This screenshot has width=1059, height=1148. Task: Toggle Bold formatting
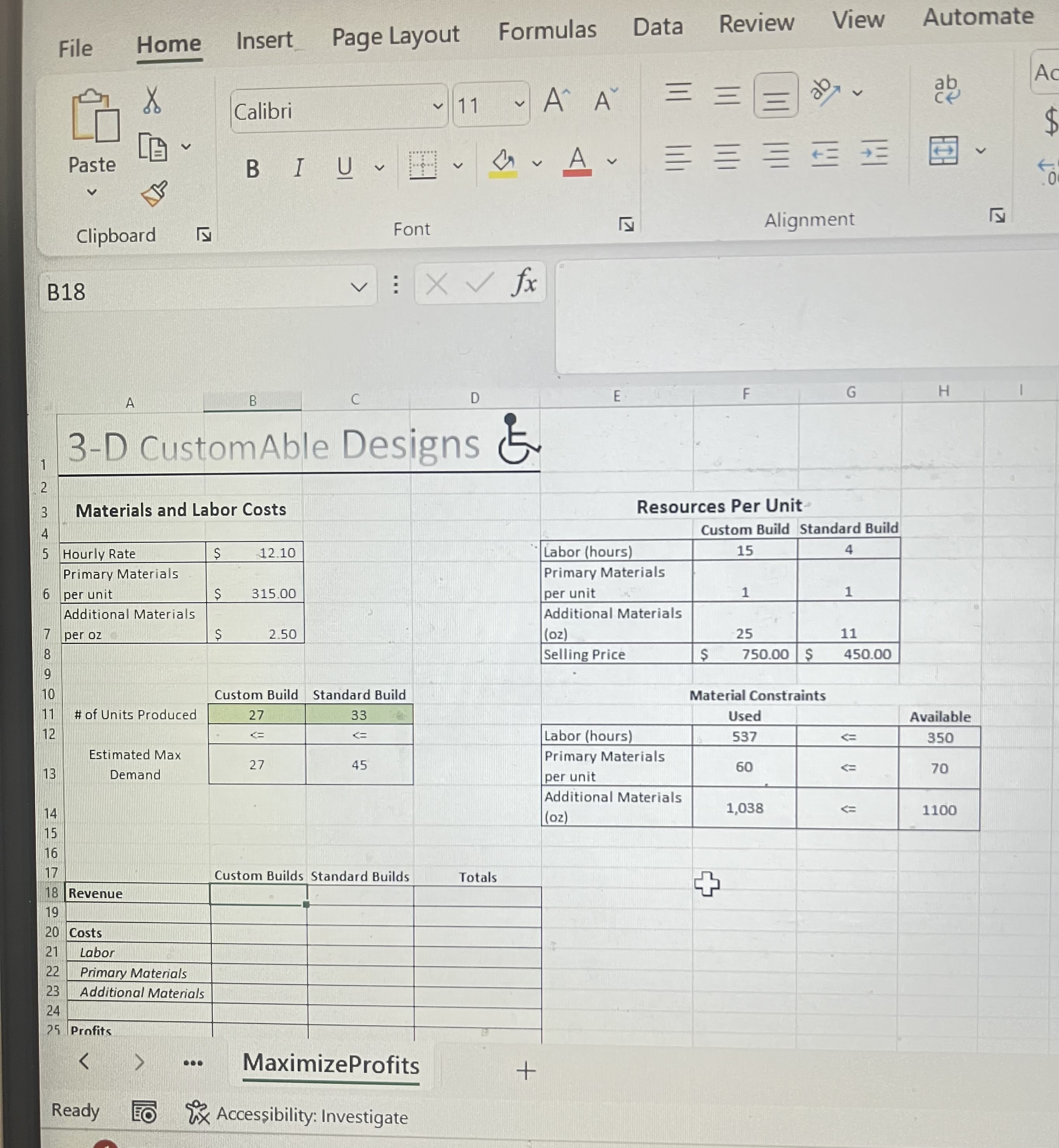coord(253,169)
